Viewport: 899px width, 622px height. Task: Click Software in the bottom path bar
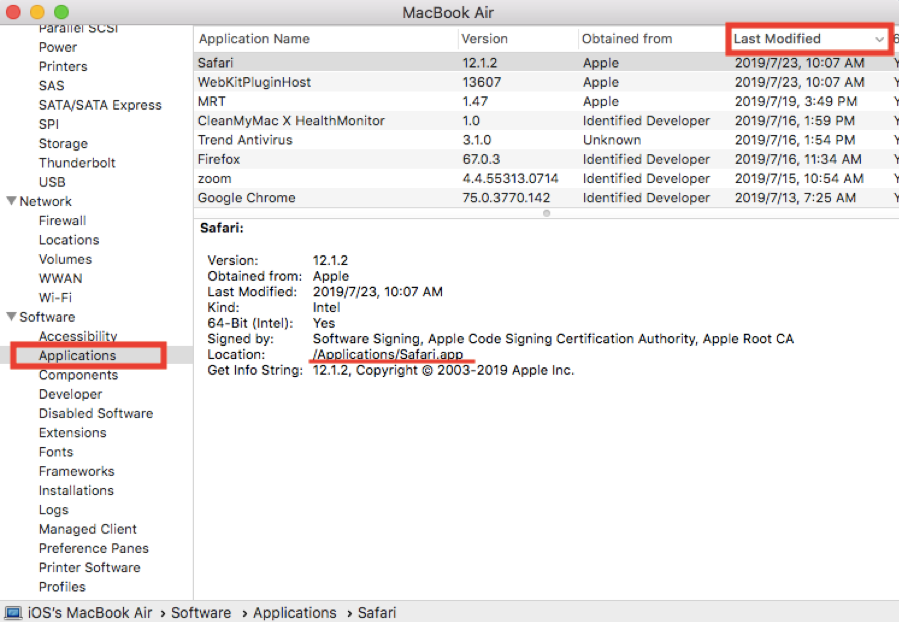point(201,612)
